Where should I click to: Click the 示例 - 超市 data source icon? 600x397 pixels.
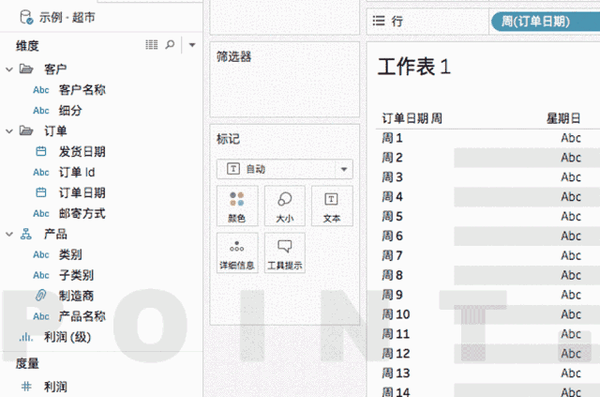point(26,17)
